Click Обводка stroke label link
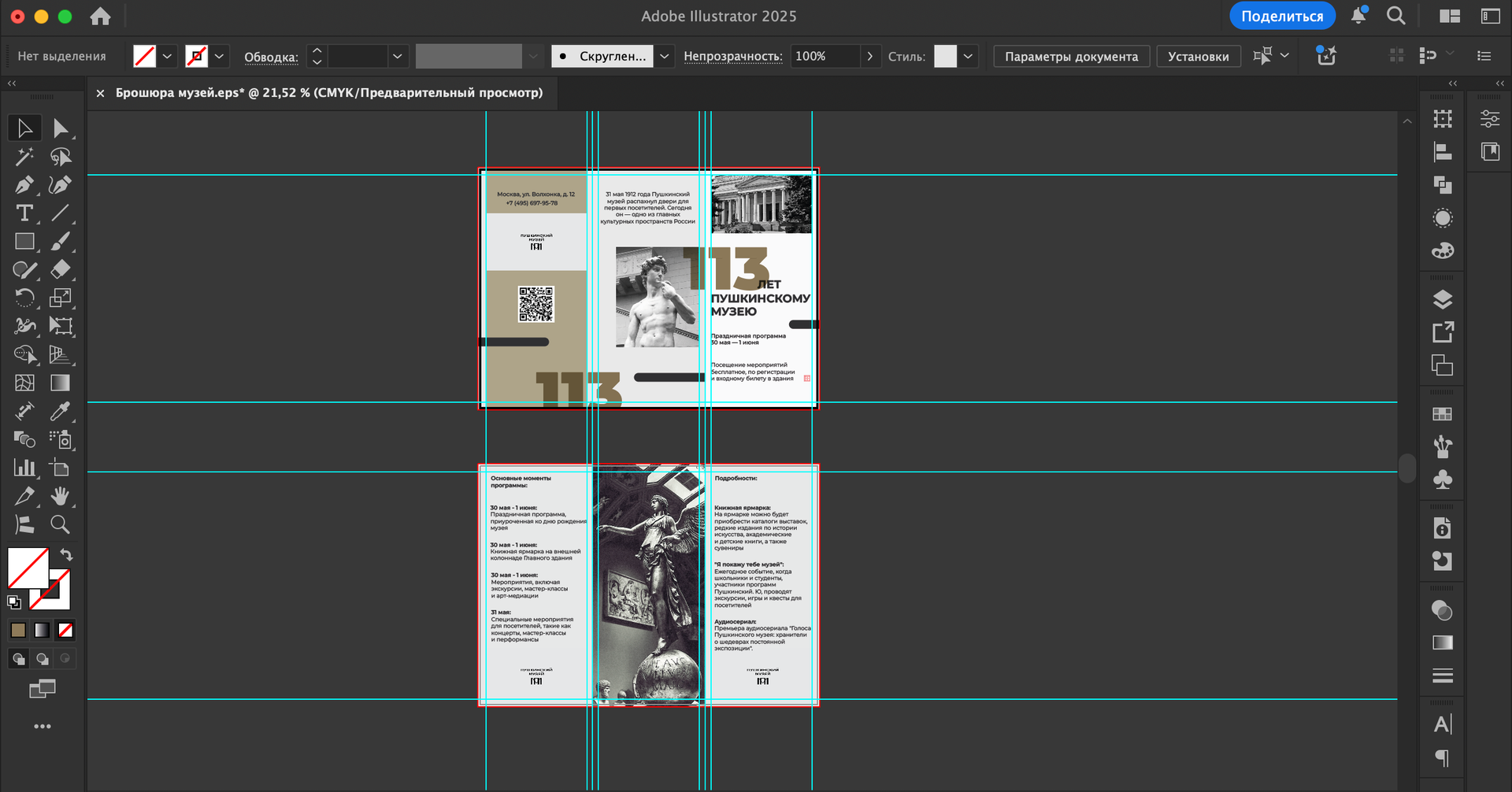 click(x=271, y=57)
